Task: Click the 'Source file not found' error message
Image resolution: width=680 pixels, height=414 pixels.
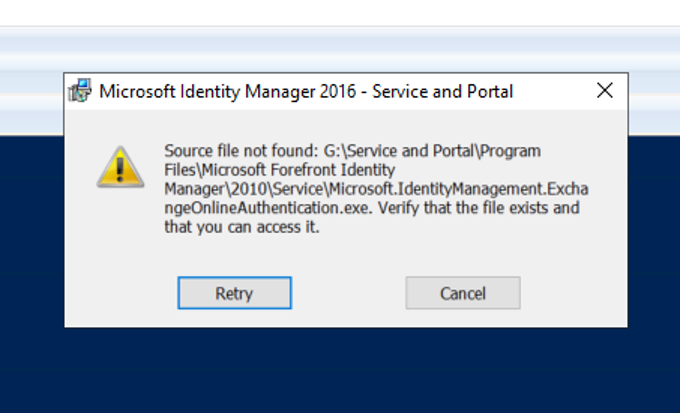Action: click(376, 189)
